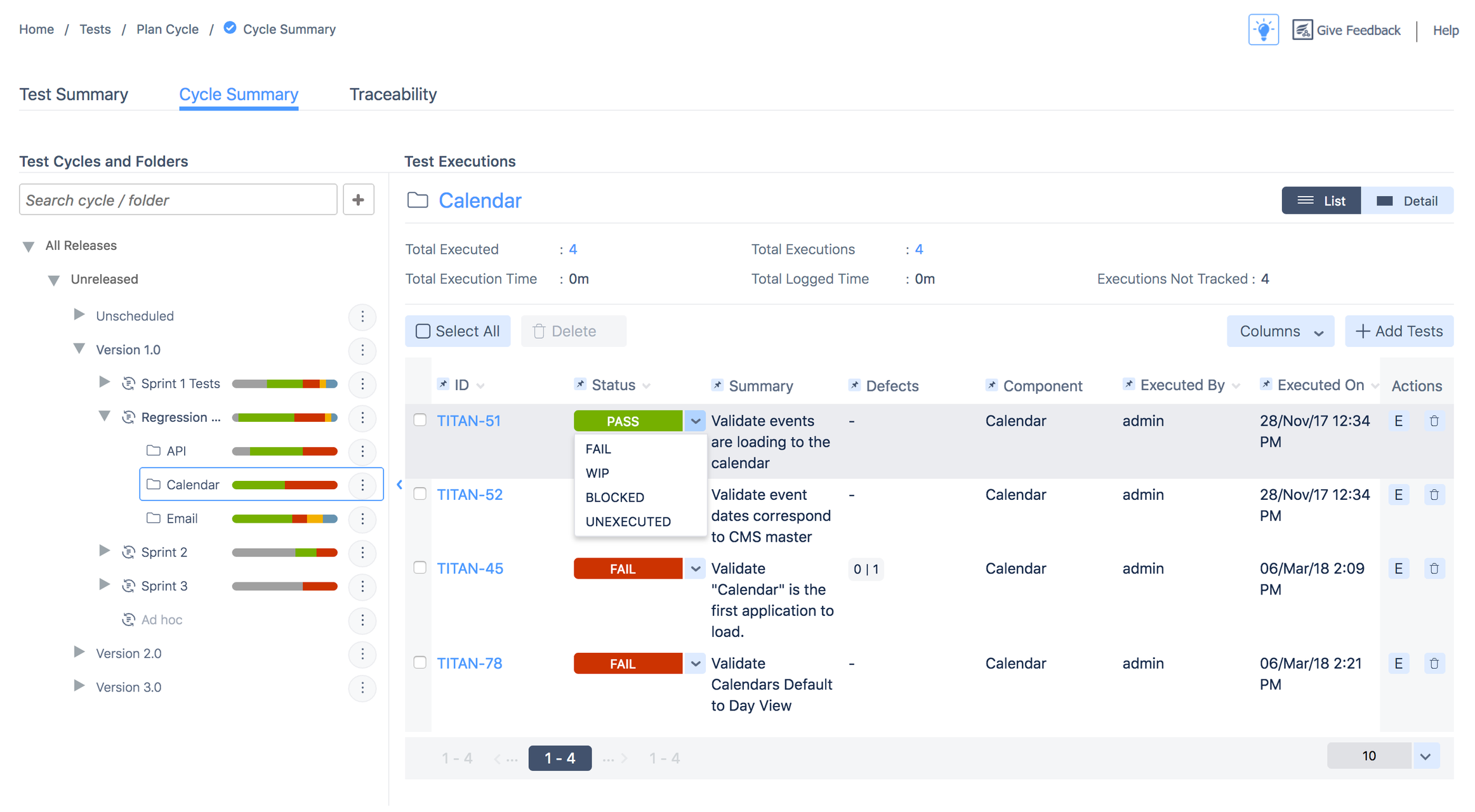The image size is (1475, 812).
Task: Expand the Sprint 2 cycle in Version 1.0
Action: 108,552
